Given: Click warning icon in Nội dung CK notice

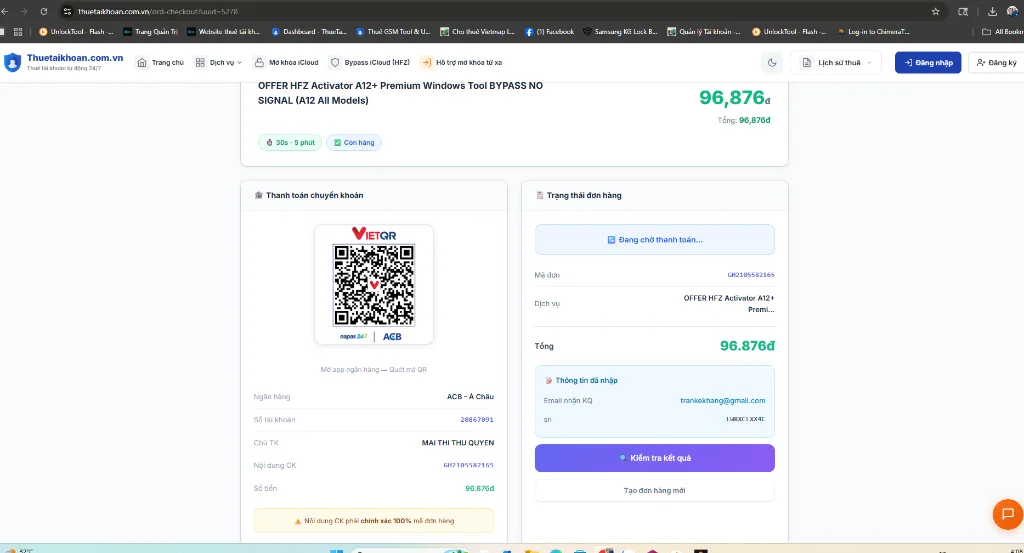Looking at the screenshot, I should 298,521.
